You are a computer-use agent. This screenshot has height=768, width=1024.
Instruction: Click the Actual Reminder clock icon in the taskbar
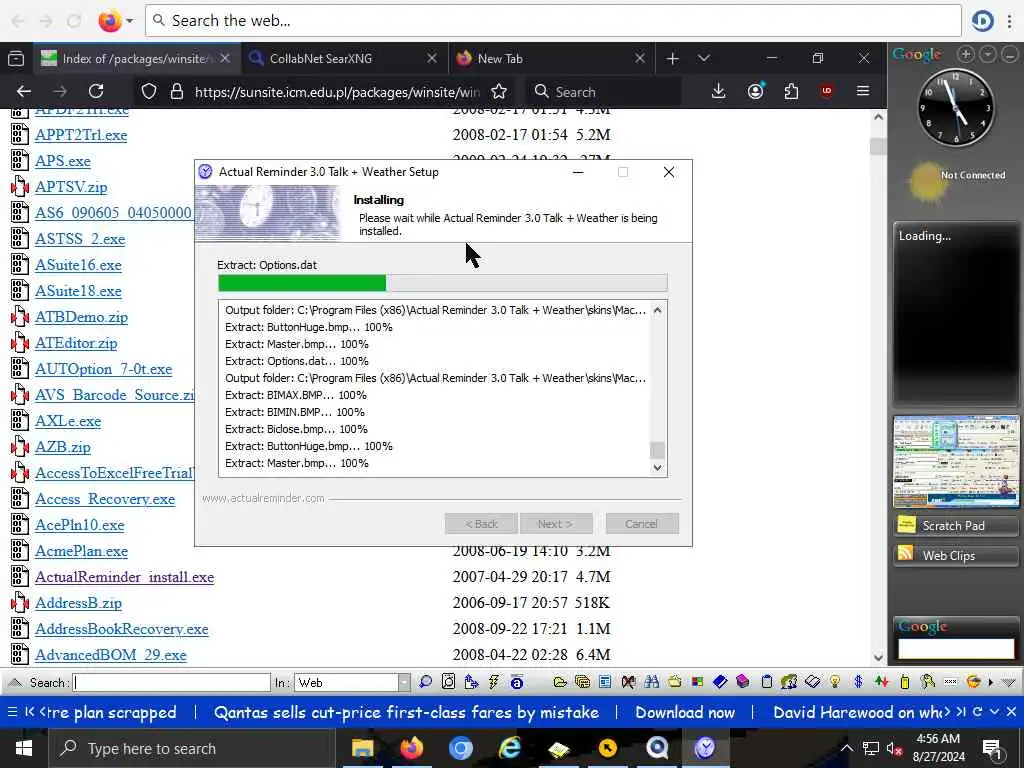pyautogui.click(x=705, y=748)
